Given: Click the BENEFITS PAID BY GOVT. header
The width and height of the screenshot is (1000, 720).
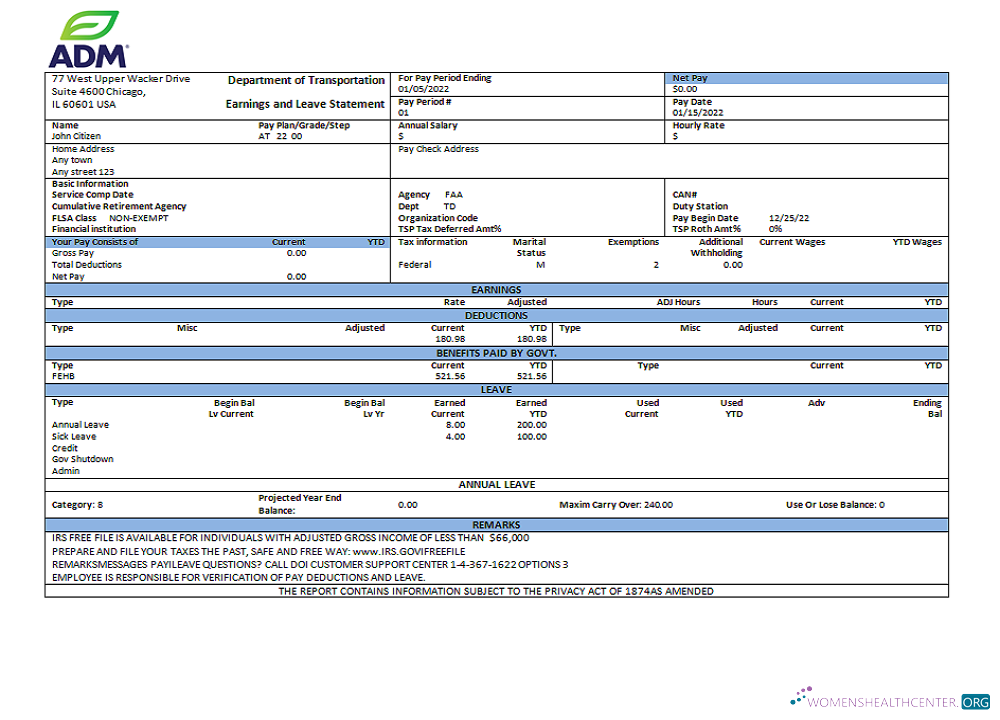Looking at the screenshot, I should click(496, 354).
